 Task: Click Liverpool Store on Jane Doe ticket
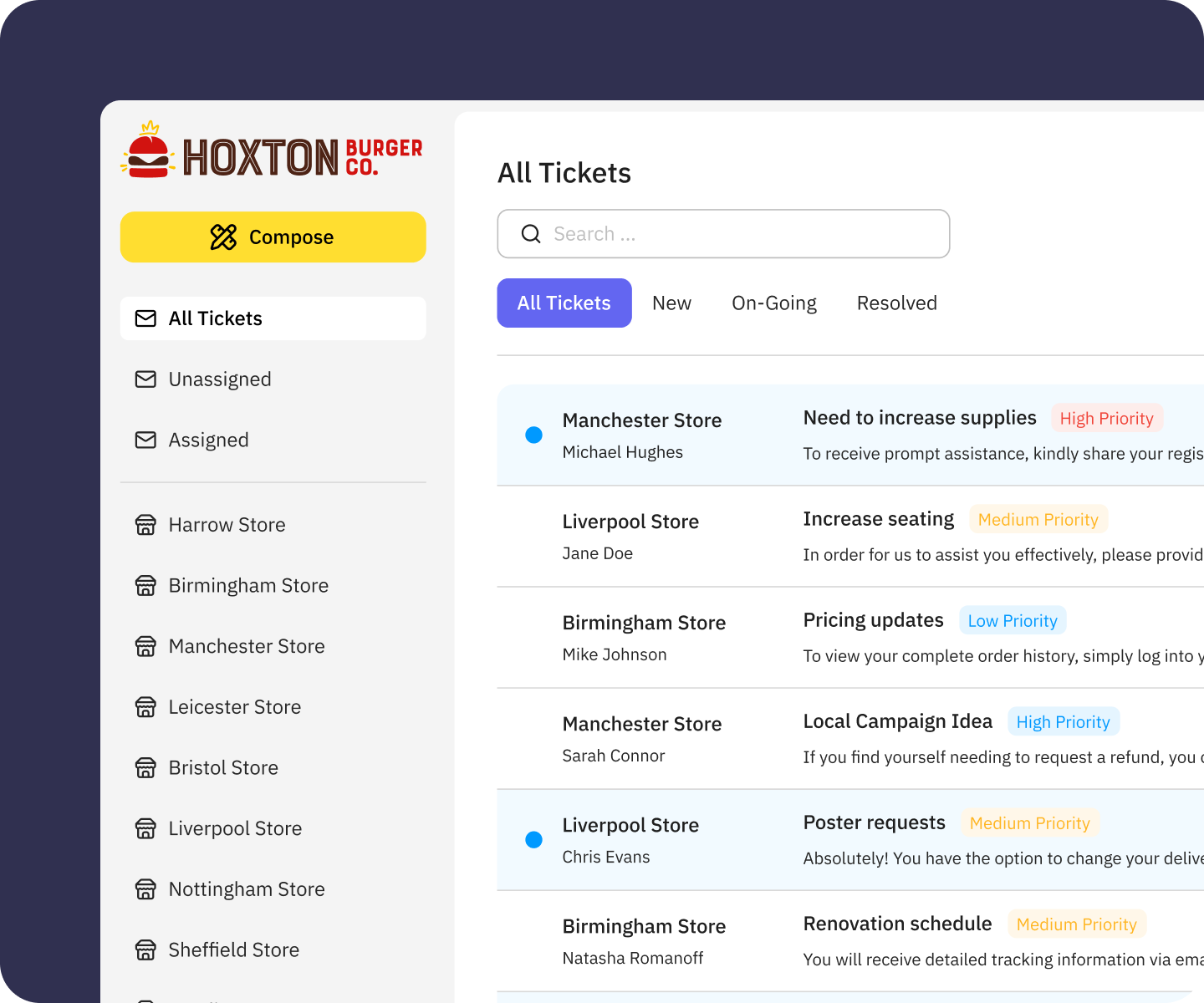[x=630, y=522]
